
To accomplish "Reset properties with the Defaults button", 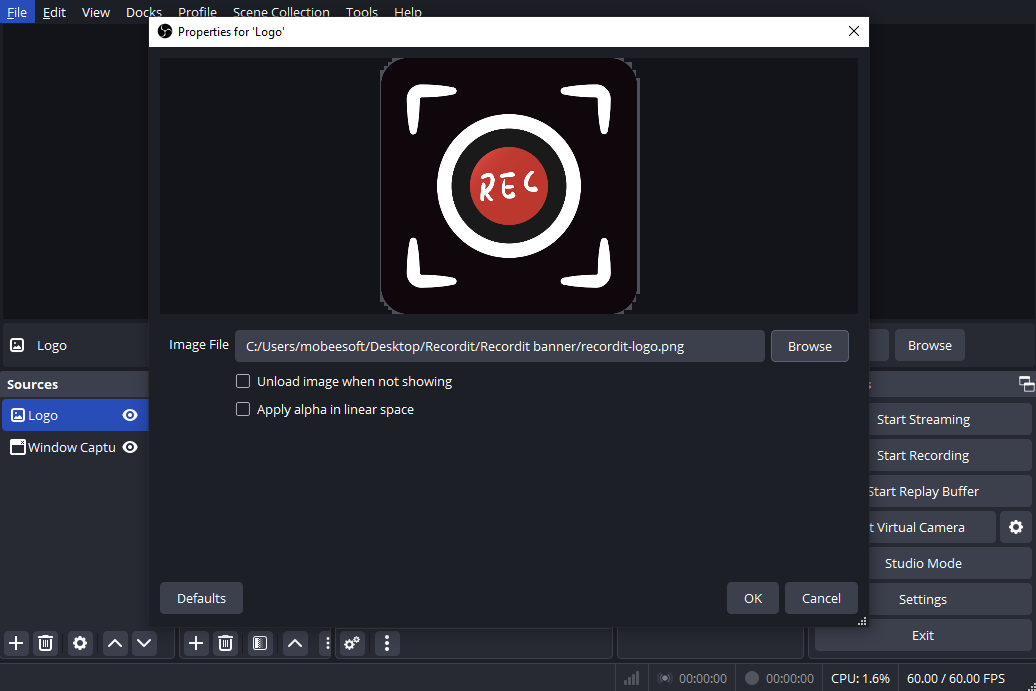I will [x=201, y=598].
